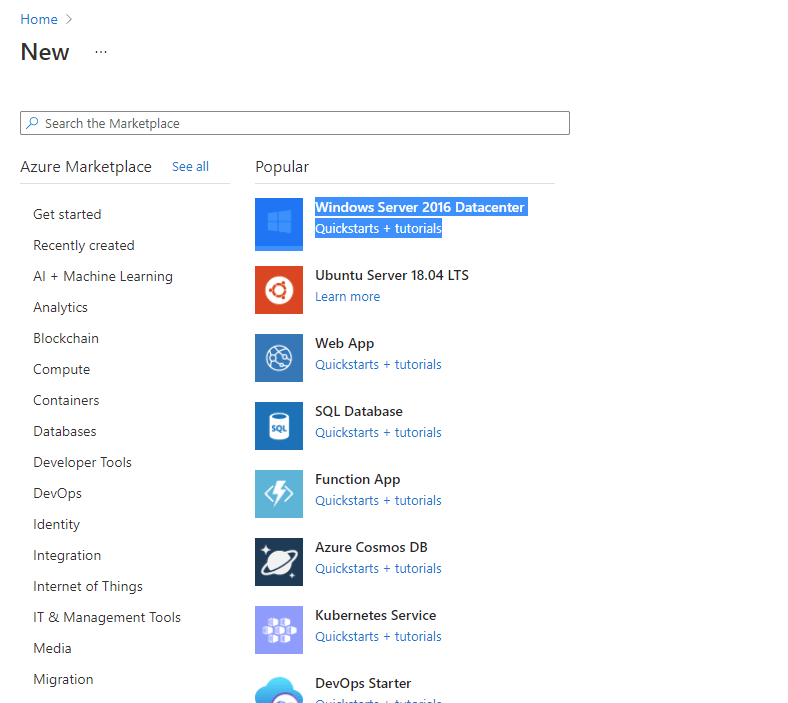This screenshot has height=703, width=788.
Task: Click the breadcrumb chevron after Home
Action: tap(69, 19)
